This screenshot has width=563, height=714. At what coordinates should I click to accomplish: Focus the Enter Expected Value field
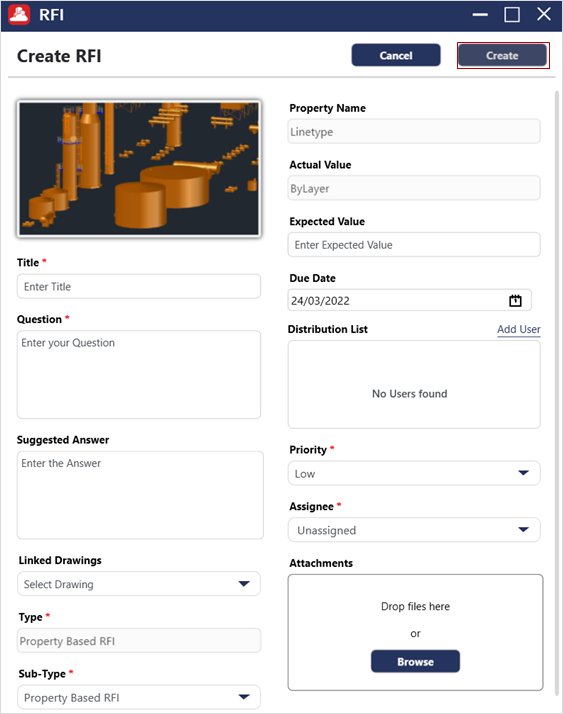[414, 245]
